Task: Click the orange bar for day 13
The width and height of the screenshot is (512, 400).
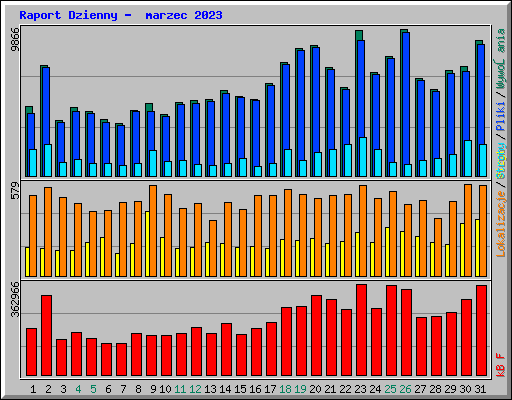Action: click(x=213, y=248)
